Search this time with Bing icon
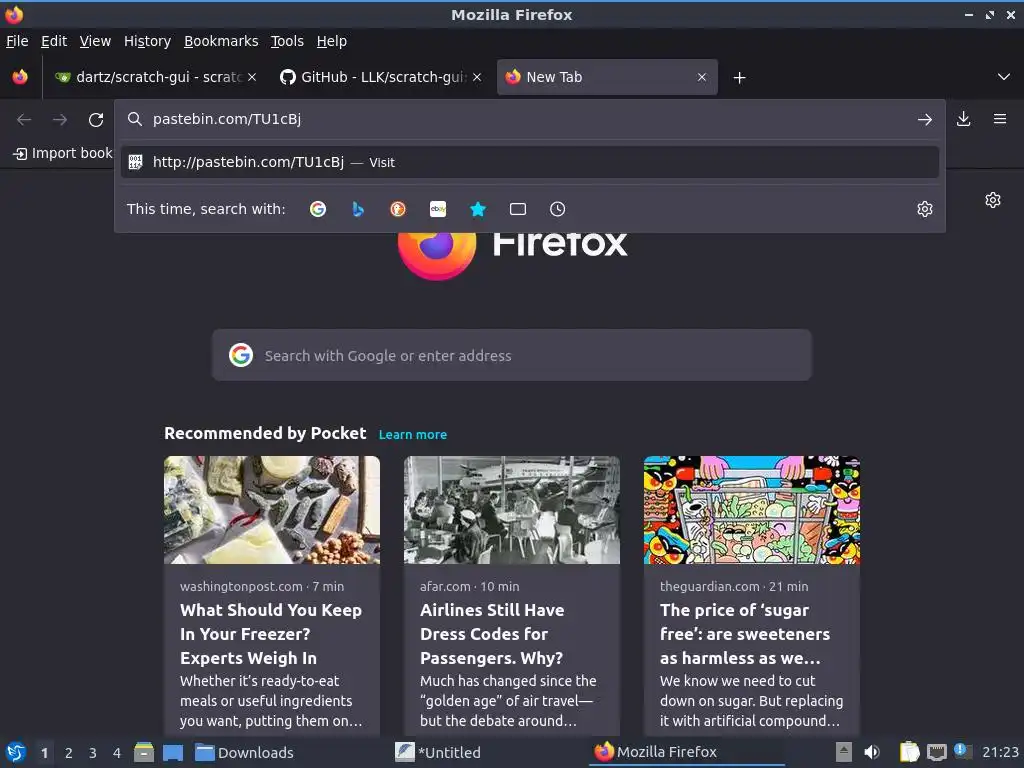1024x768 pixels. (358, 209)
